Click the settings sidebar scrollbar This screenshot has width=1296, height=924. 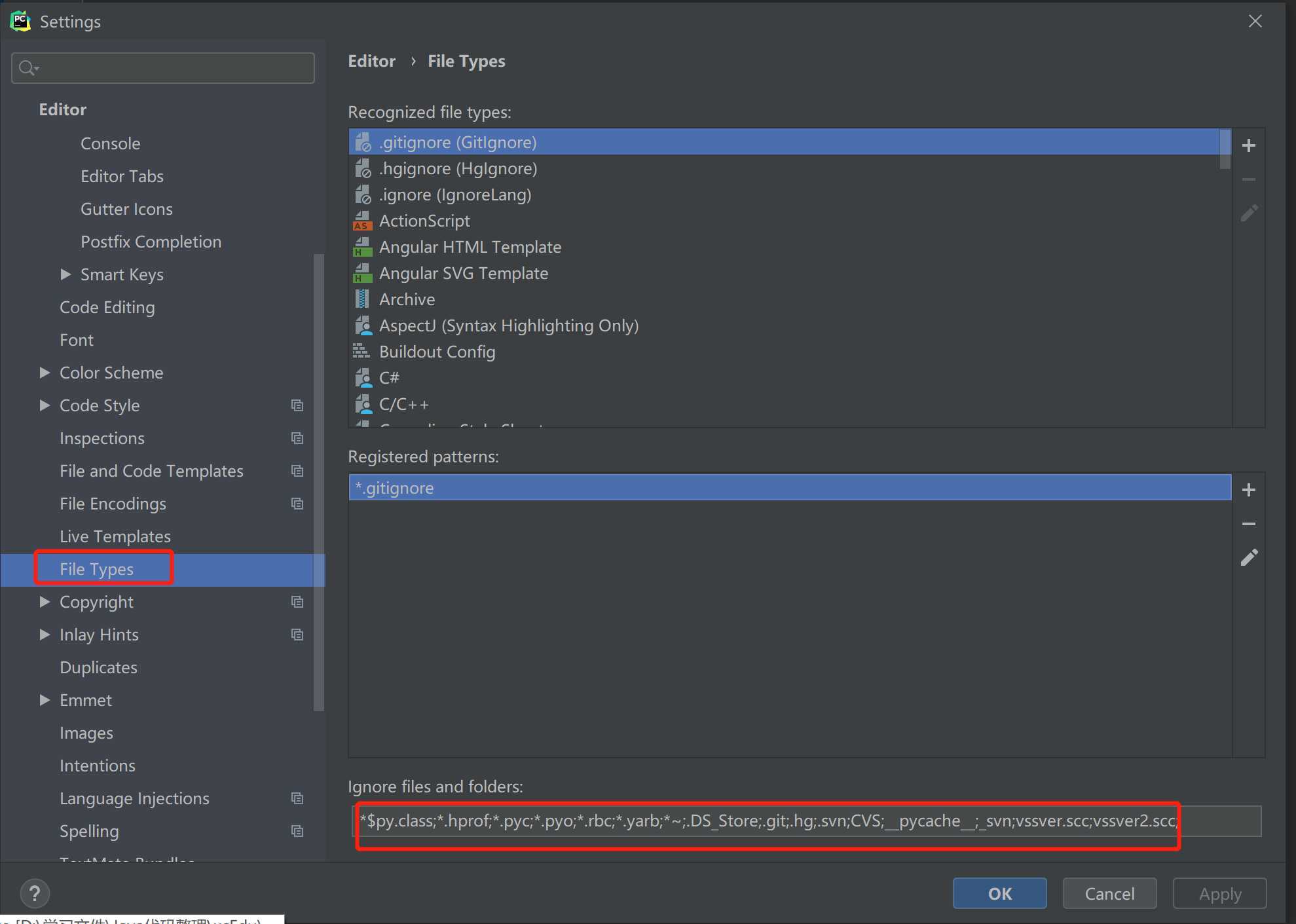pos(319,483)
